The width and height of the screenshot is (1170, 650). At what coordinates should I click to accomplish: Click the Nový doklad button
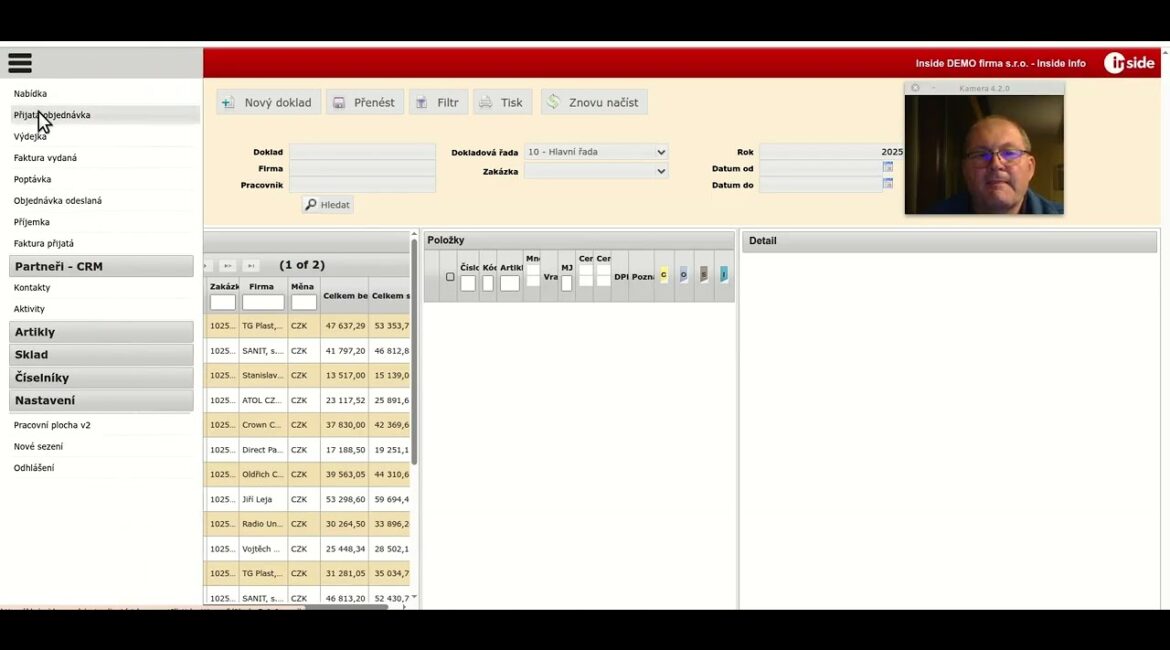click(x=268, y=102)
